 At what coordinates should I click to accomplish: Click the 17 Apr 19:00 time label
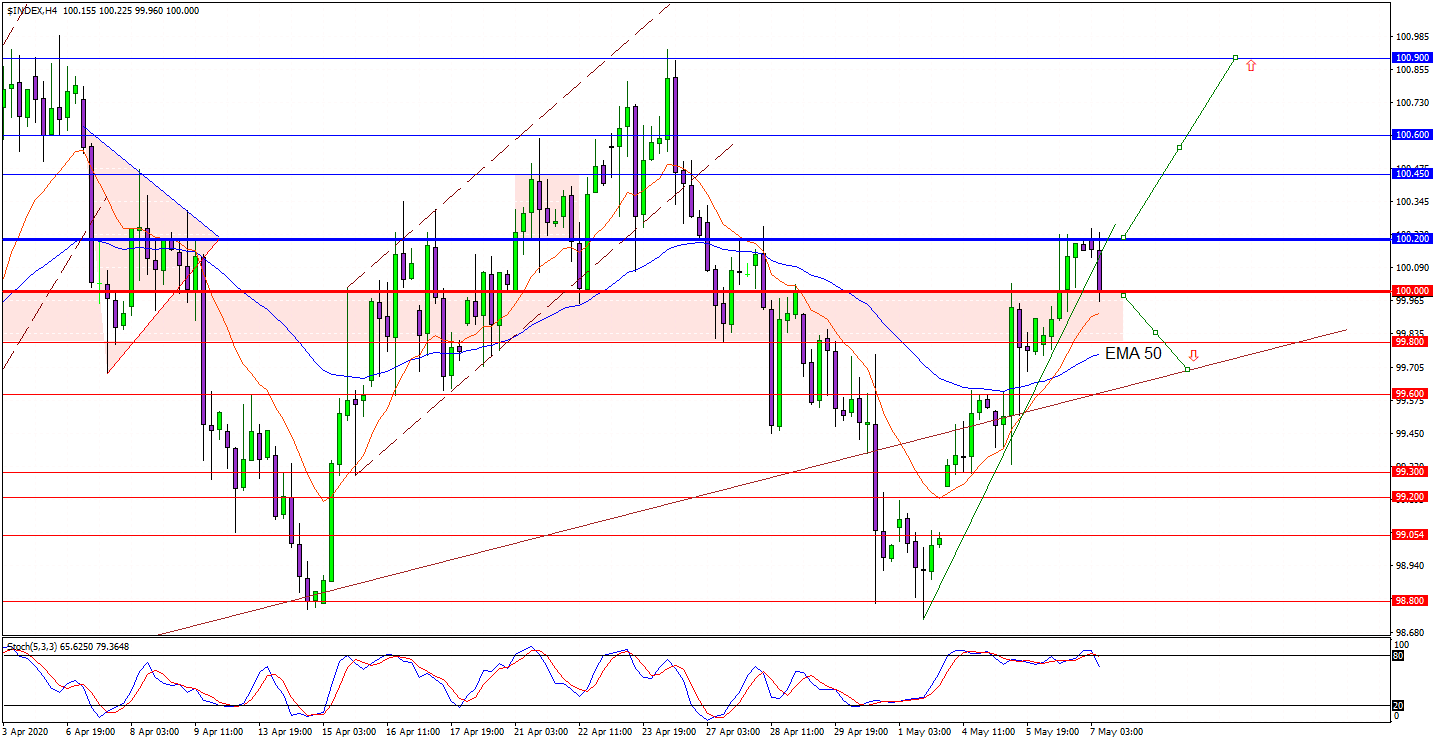coord(478,732)
